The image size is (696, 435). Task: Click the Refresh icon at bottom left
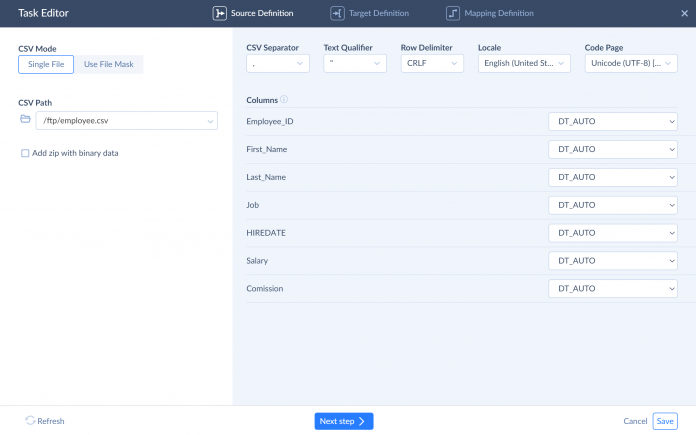coord(30,421)
